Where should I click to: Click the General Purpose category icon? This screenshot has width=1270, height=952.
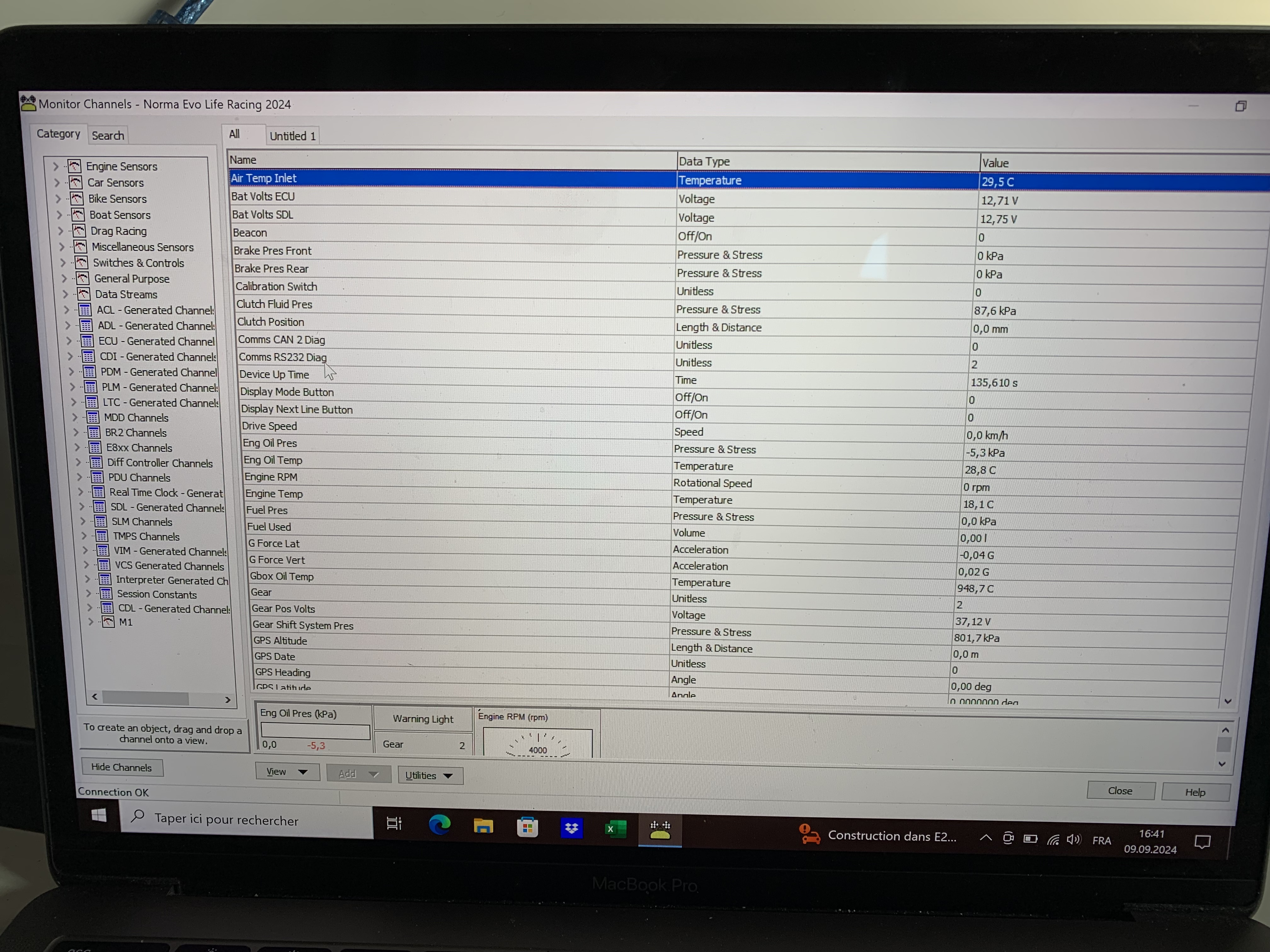(82, 278)
